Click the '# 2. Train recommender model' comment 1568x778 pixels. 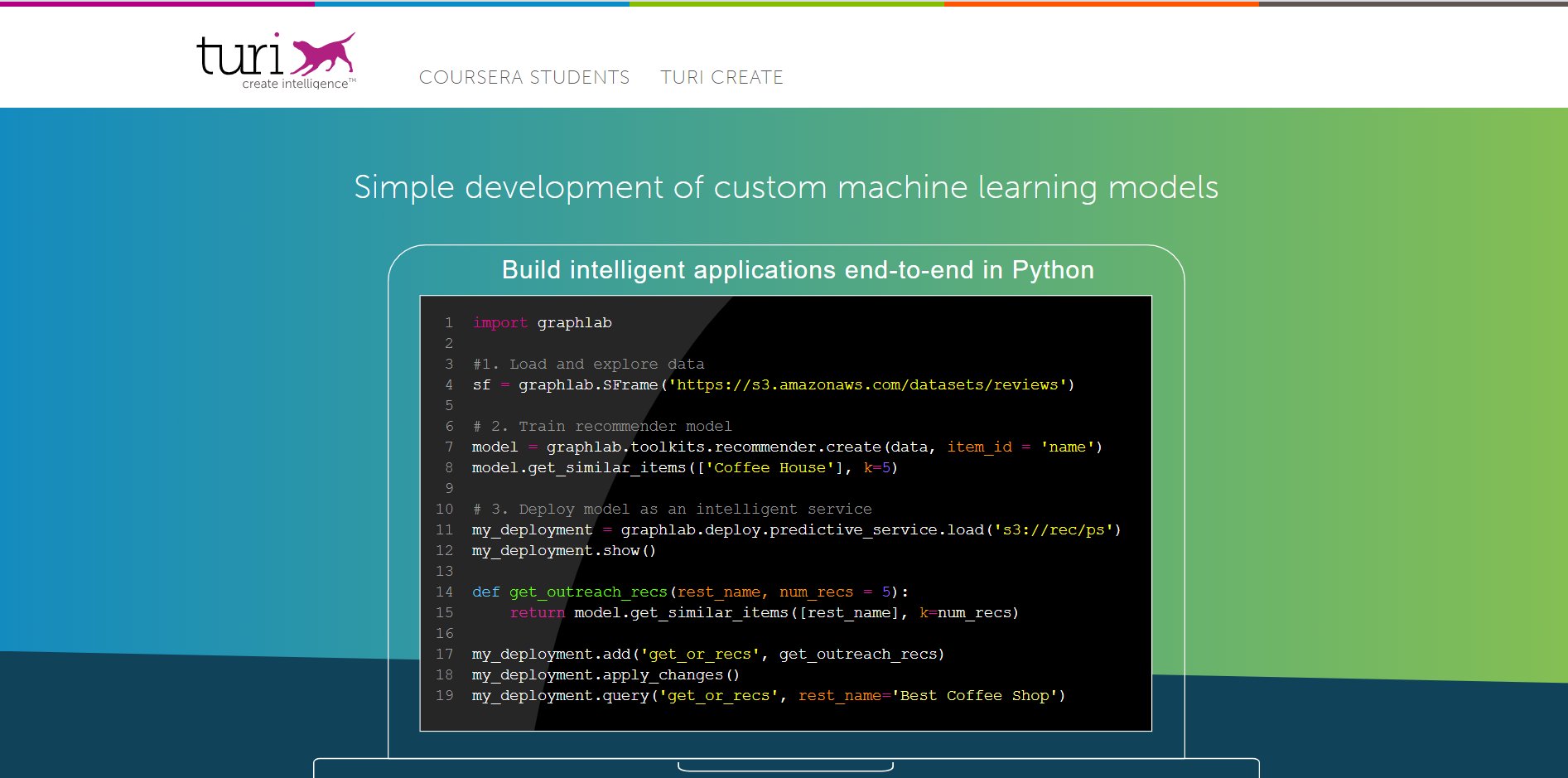point(602,426)
